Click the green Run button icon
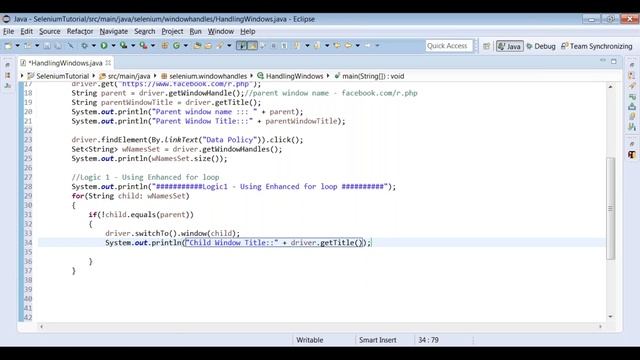The image size is (640, 360). (104, 46)
